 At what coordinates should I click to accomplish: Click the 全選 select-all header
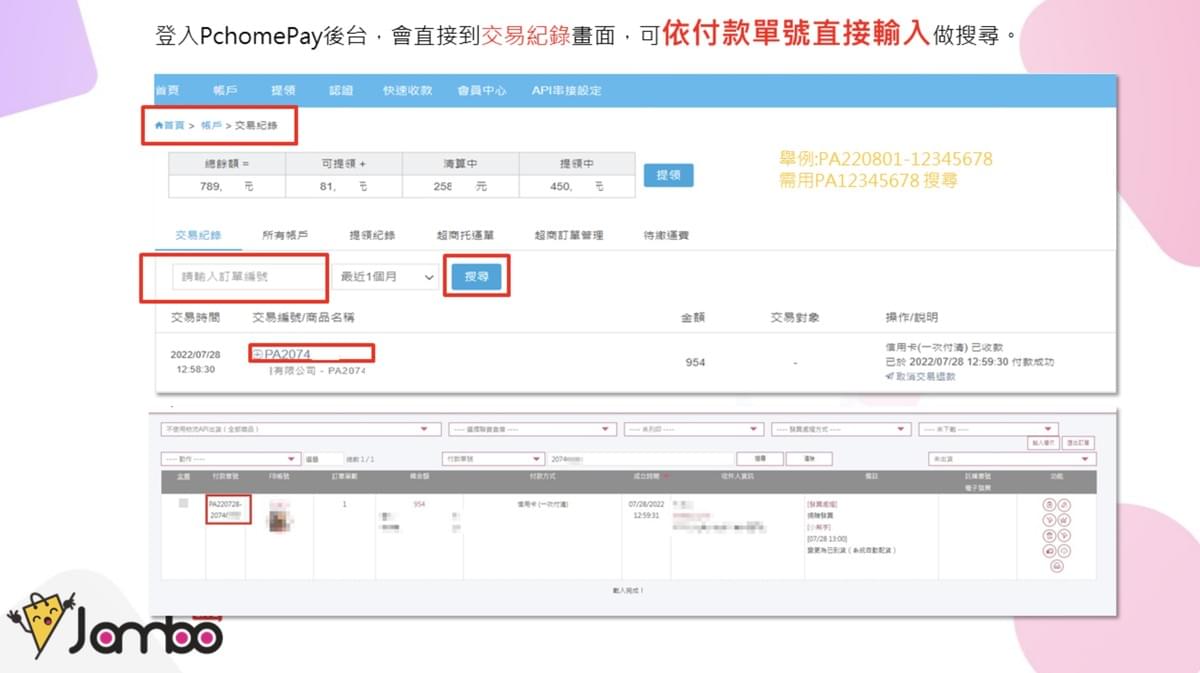183,478
